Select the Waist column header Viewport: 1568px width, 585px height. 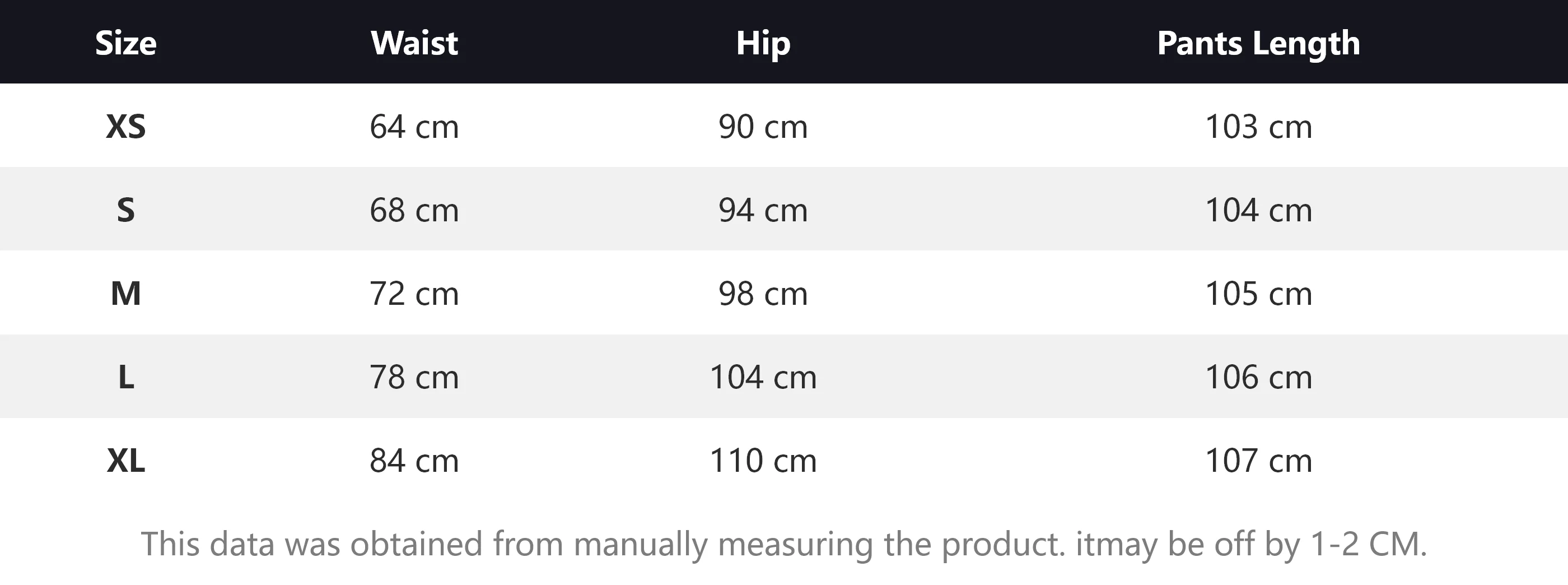(x=414, y=43)
